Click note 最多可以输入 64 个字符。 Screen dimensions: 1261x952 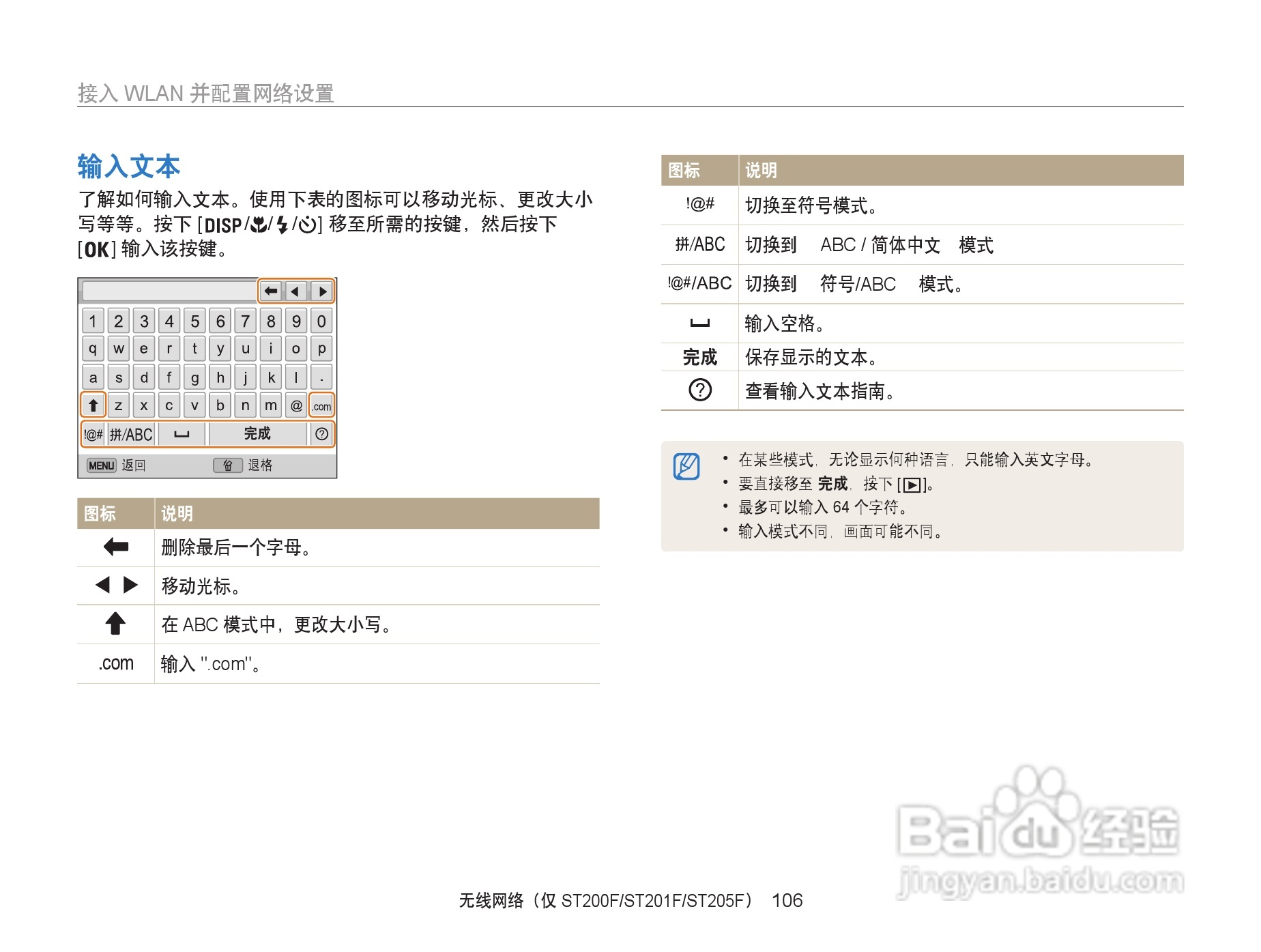[824, 507]
